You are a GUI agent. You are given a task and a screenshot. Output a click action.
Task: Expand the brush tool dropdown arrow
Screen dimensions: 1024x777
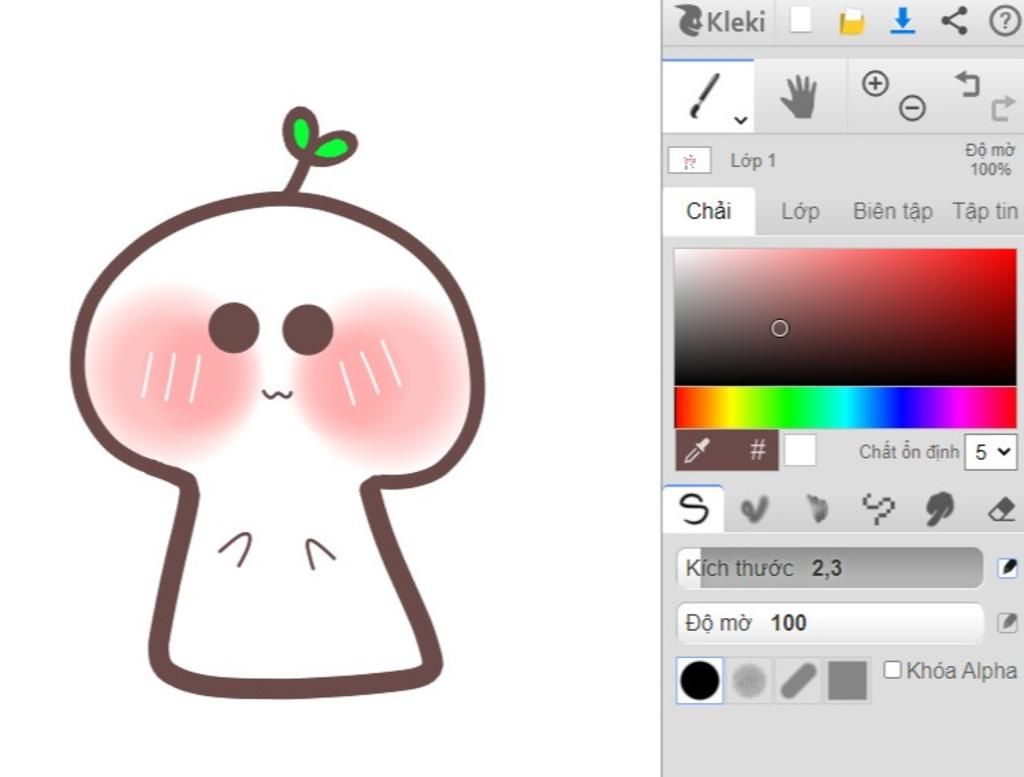pyautogui.click(x=741, y=120)
